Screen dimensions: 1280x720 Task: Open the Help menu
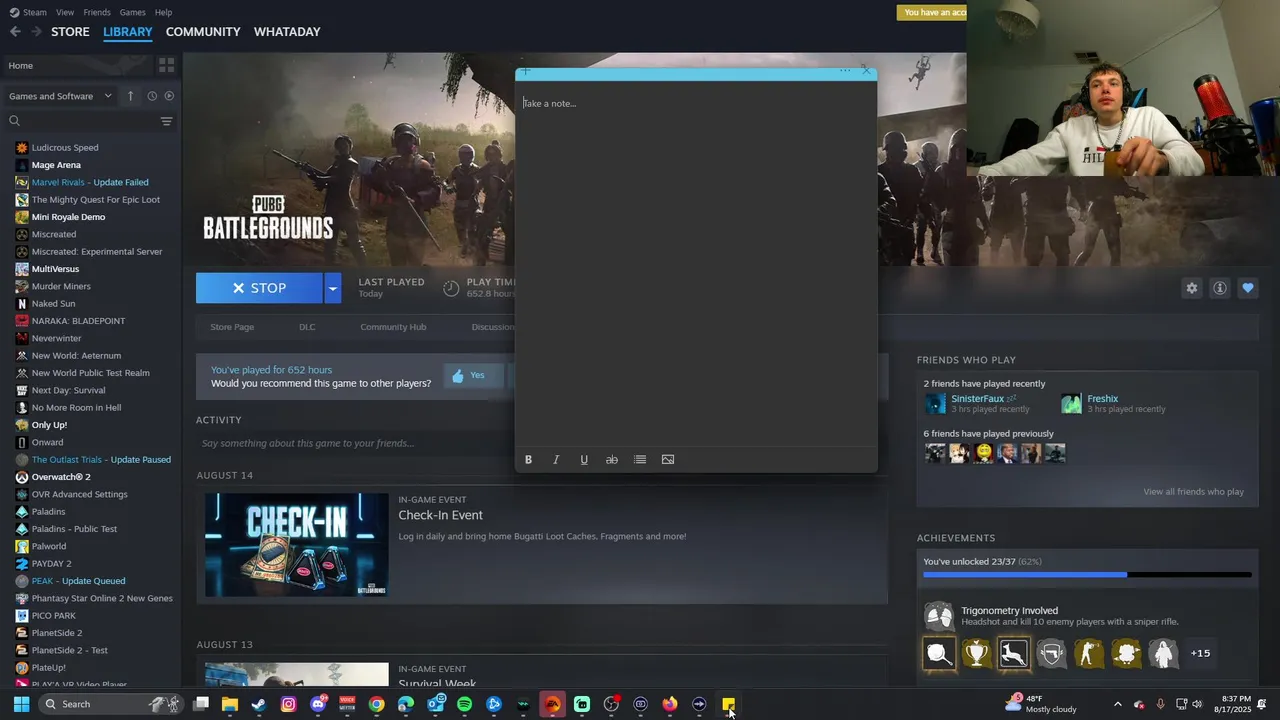pyautogui.click(x=163, y=12)
